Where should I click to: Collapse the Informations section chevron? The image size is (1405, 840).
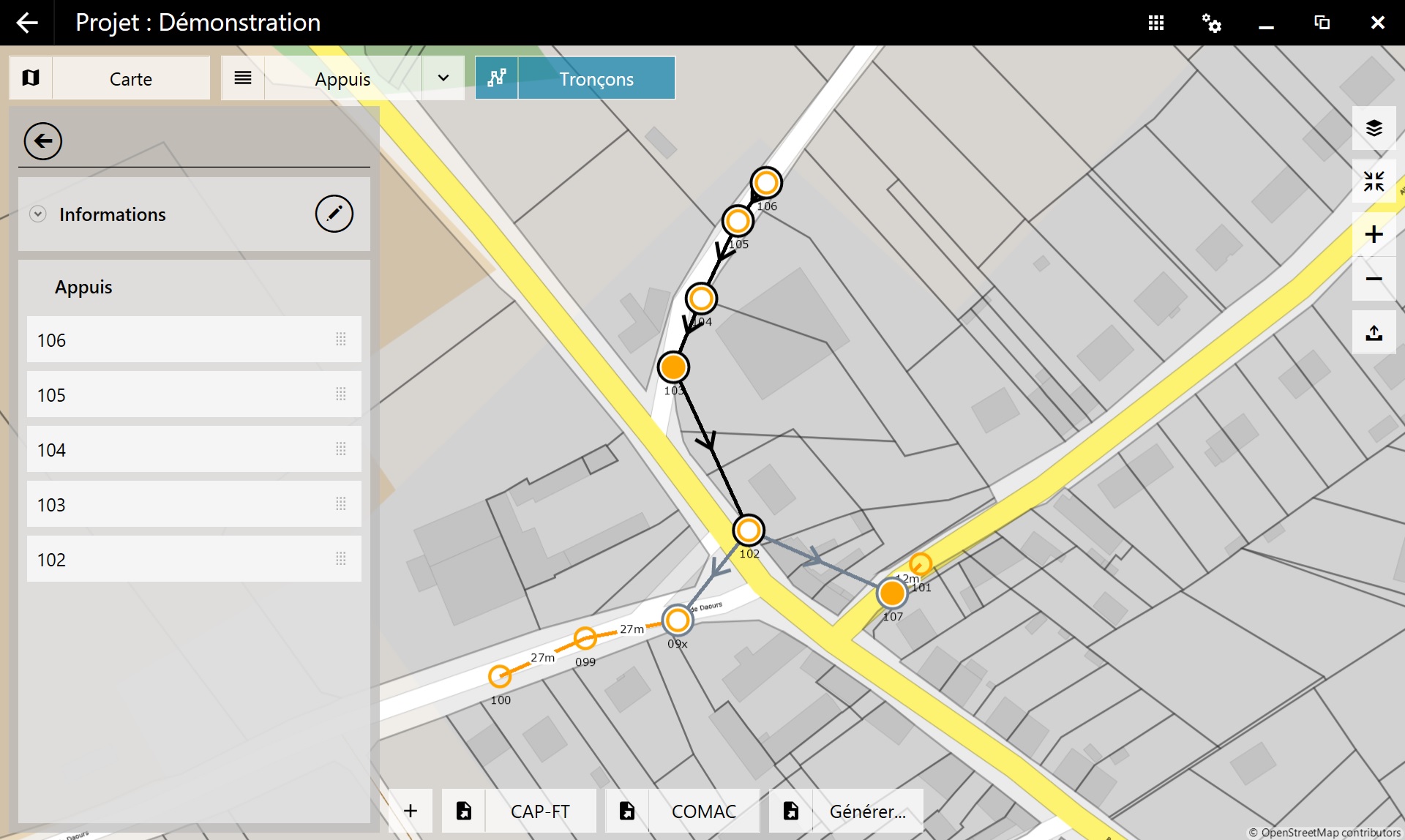coord(38,214)
